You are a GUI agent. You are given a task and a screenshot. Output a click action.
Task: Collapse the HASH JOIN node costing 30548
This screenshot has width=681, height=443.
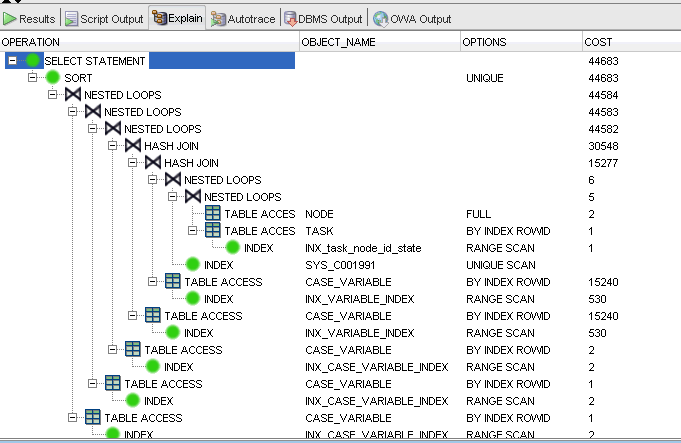pos(112,146)
